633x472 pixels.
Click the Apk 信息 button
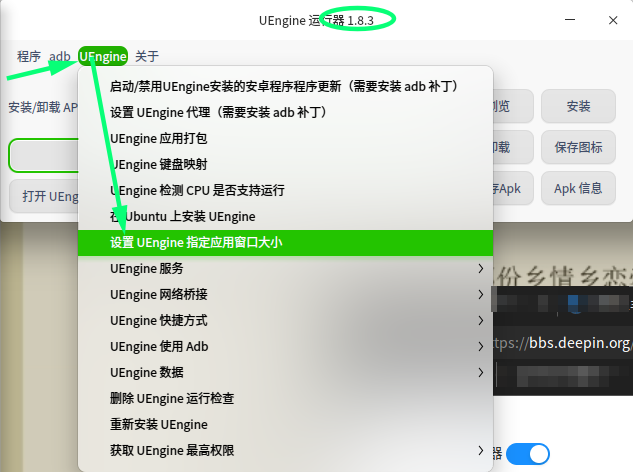[x=578, y=188]
